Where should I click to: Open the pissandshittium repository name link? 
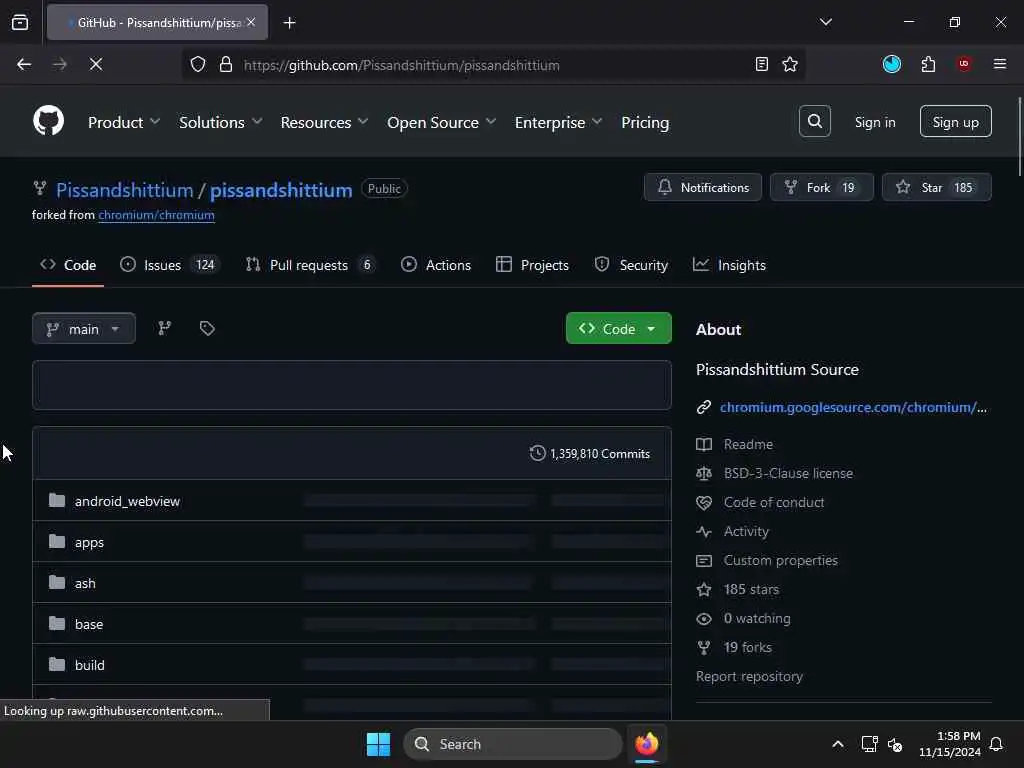coord(281,190)
